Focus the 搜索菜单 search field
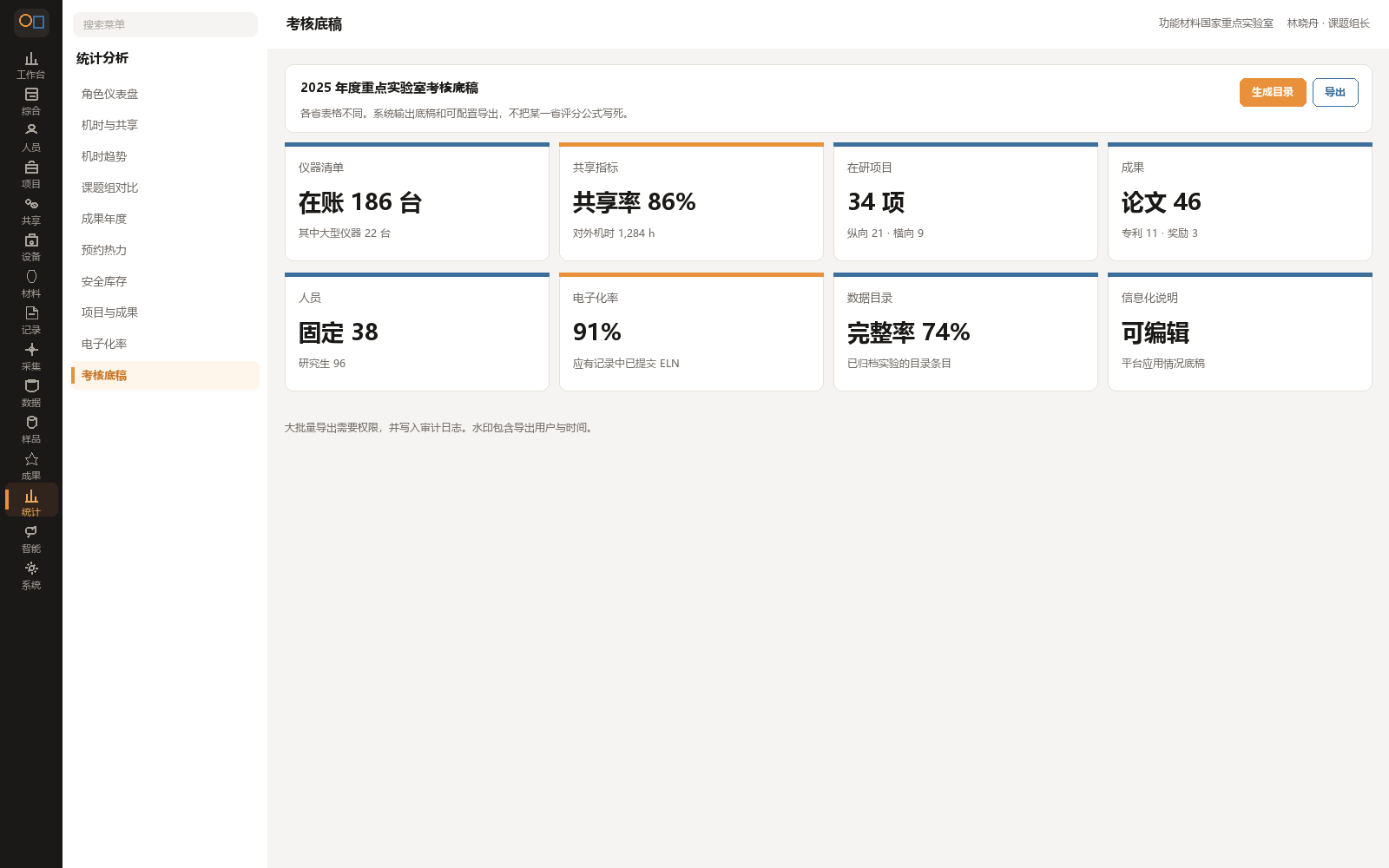Image resolution: width=1389 pixels, height=868 pixels. 165,24
